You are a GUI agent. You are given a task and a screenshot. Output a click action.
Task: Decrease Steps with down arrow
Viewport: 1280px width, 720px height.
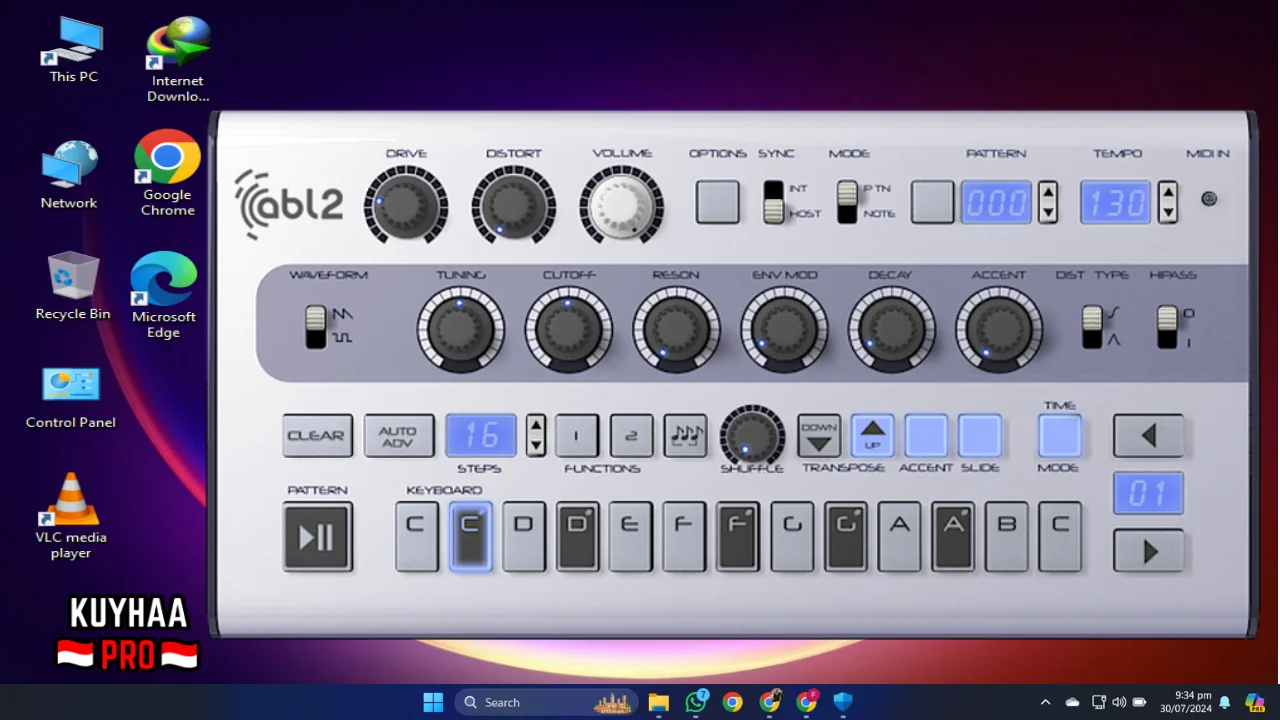coord(536,446)
